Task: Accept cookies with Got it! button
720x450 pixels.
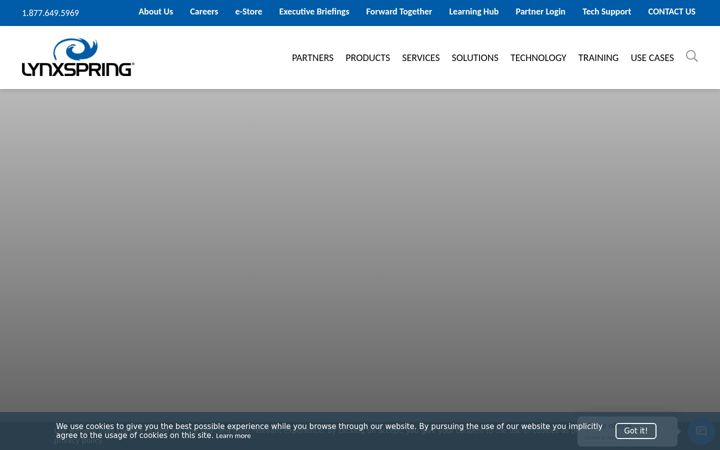Action: 636,431
